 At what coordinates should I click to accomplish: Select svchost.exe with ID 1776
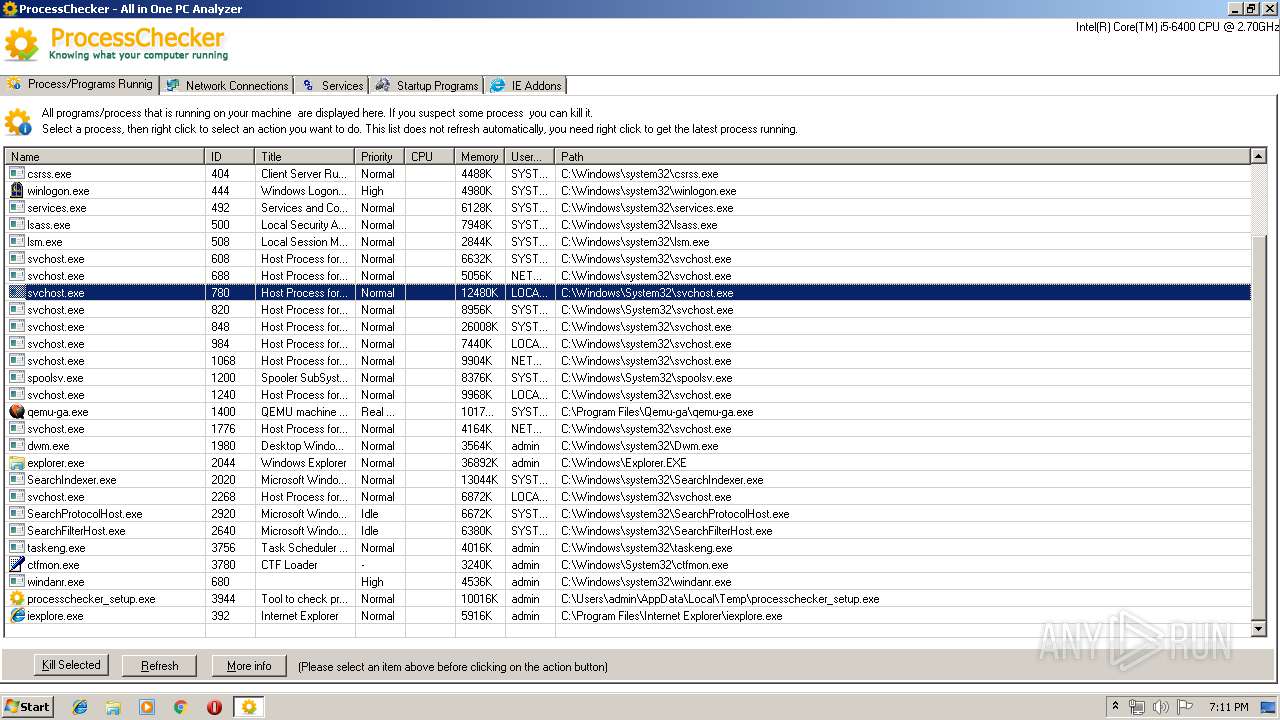[628, 428]
